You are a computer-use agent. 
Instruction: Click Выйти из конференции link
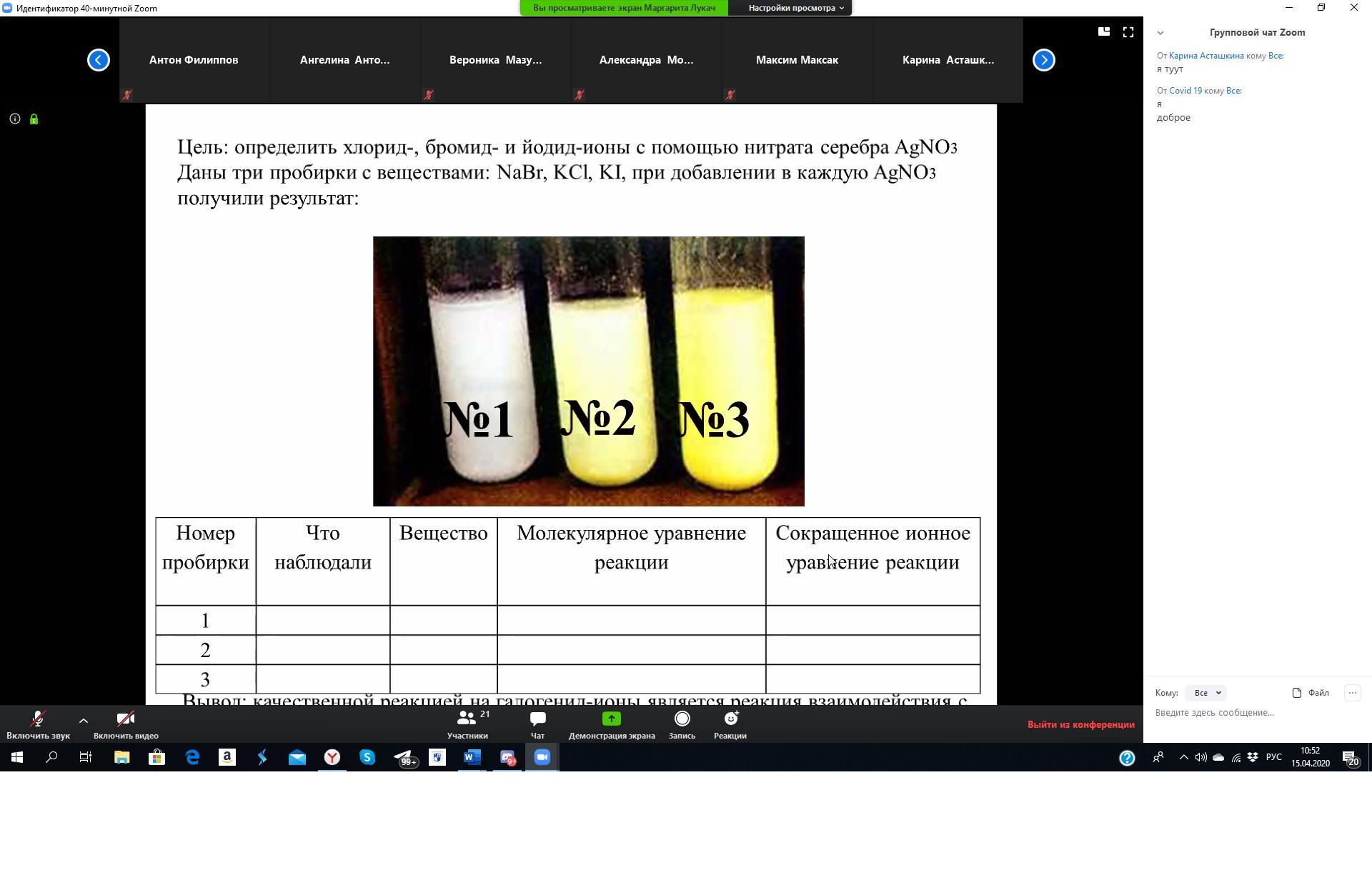pyautogui.click(x=1080, y=724)
